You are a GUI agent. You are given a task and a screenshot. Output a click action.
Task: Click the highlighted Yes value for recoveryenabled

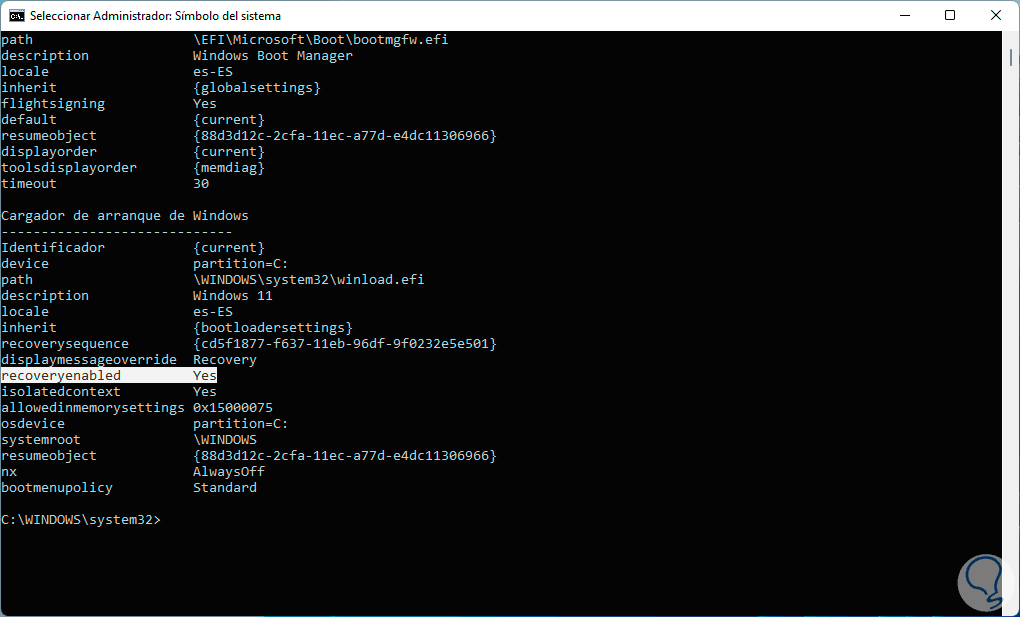click(205, 375)
